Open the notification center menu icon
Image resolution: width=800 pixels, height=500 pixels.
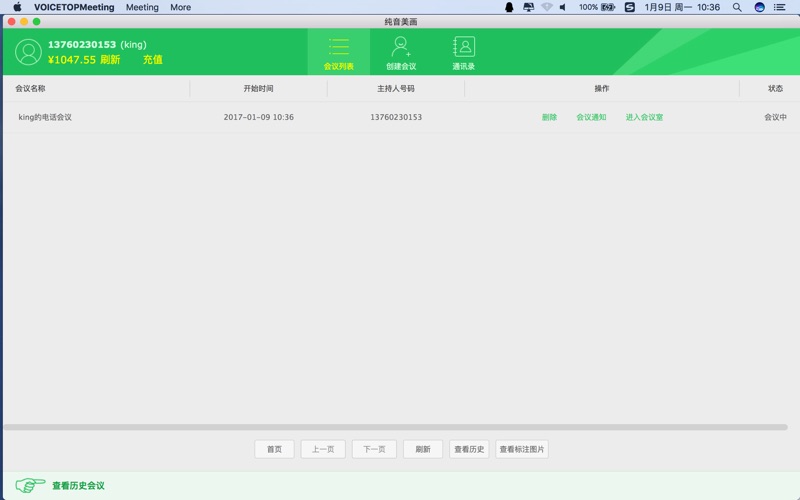(x=780, y=7)
